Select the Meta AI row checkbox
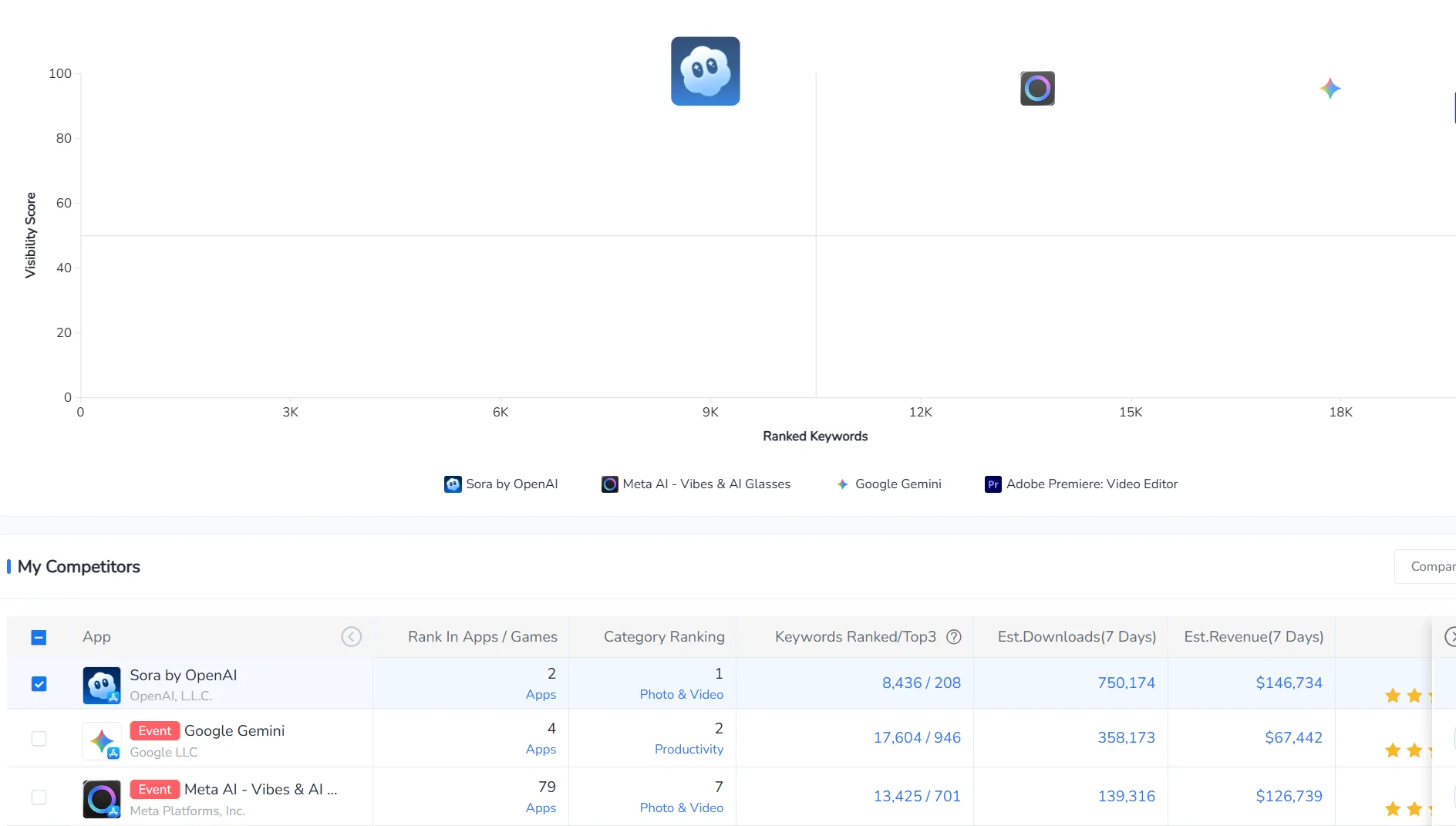This screenshot has height=826, width=1456. coord(39,797)
